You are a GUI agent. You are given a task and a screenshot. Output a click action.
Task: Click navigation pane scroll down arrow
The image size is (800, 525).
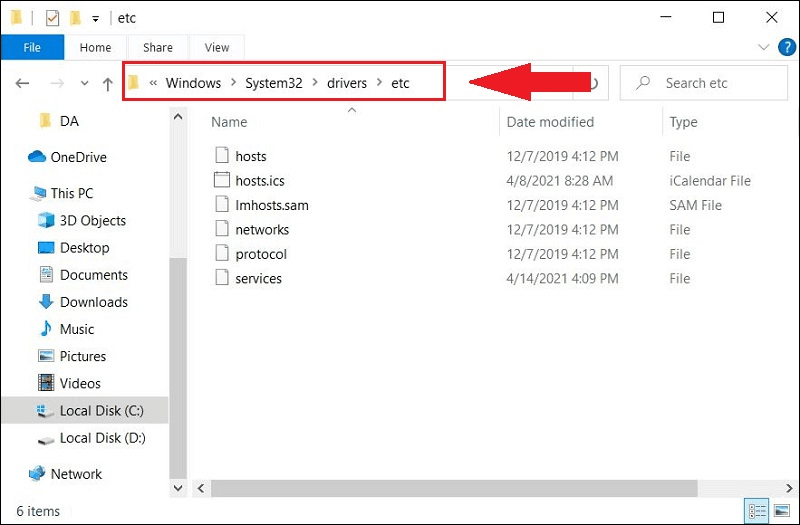[178, 488]
